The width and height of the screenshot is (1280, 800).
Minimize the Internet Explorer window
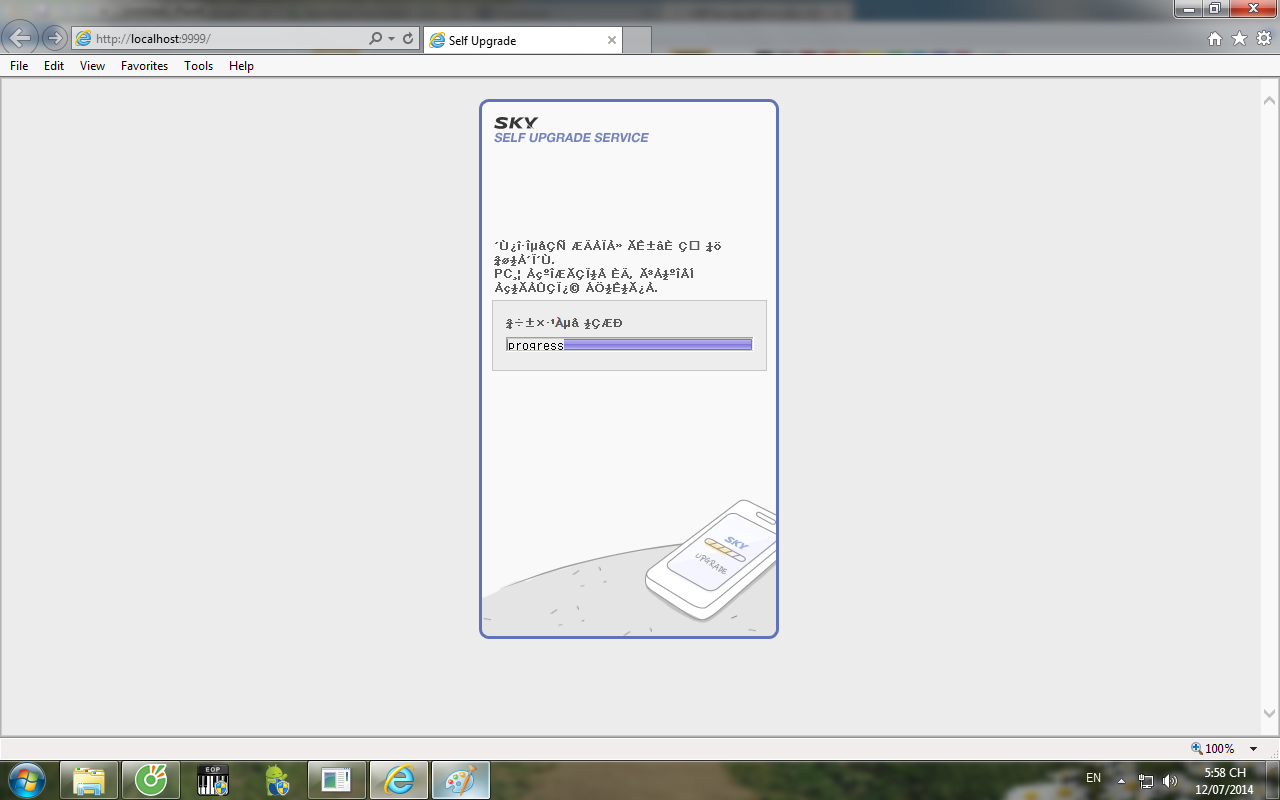point(1189,8)
